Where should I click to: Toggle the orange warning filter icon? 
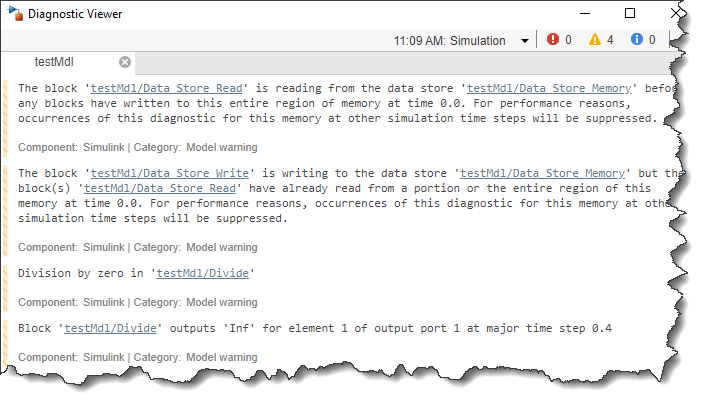coord(595,40)
